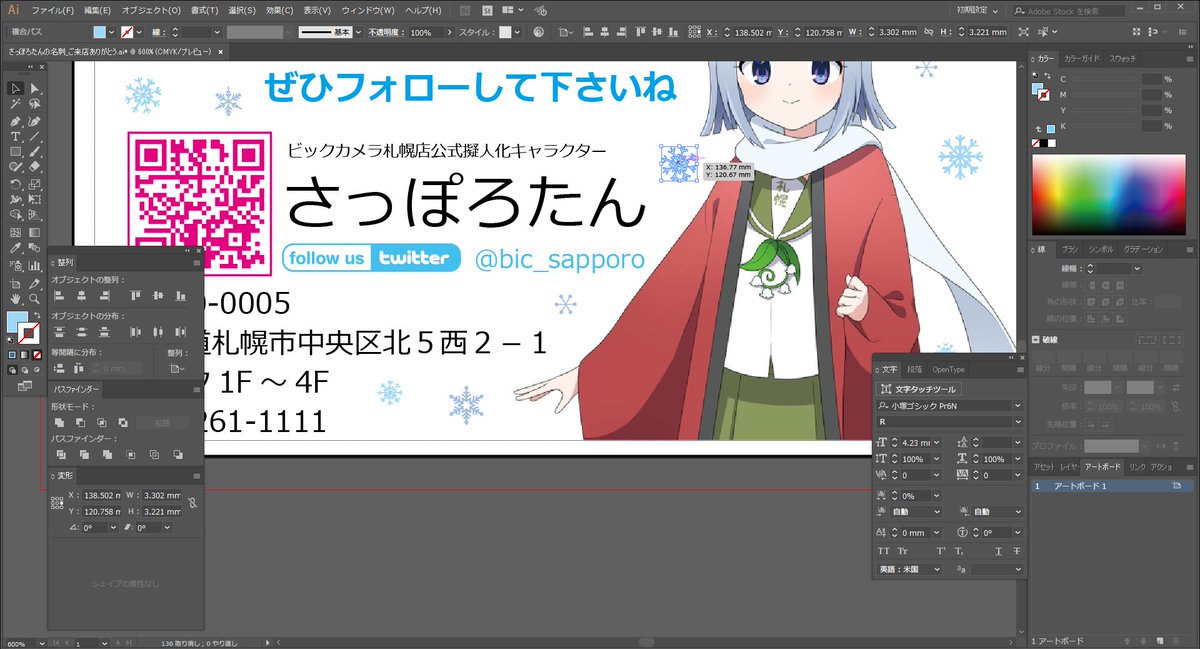Delete artboard trash icon
The image size is (1200, 649).
tap(1176, 640)
